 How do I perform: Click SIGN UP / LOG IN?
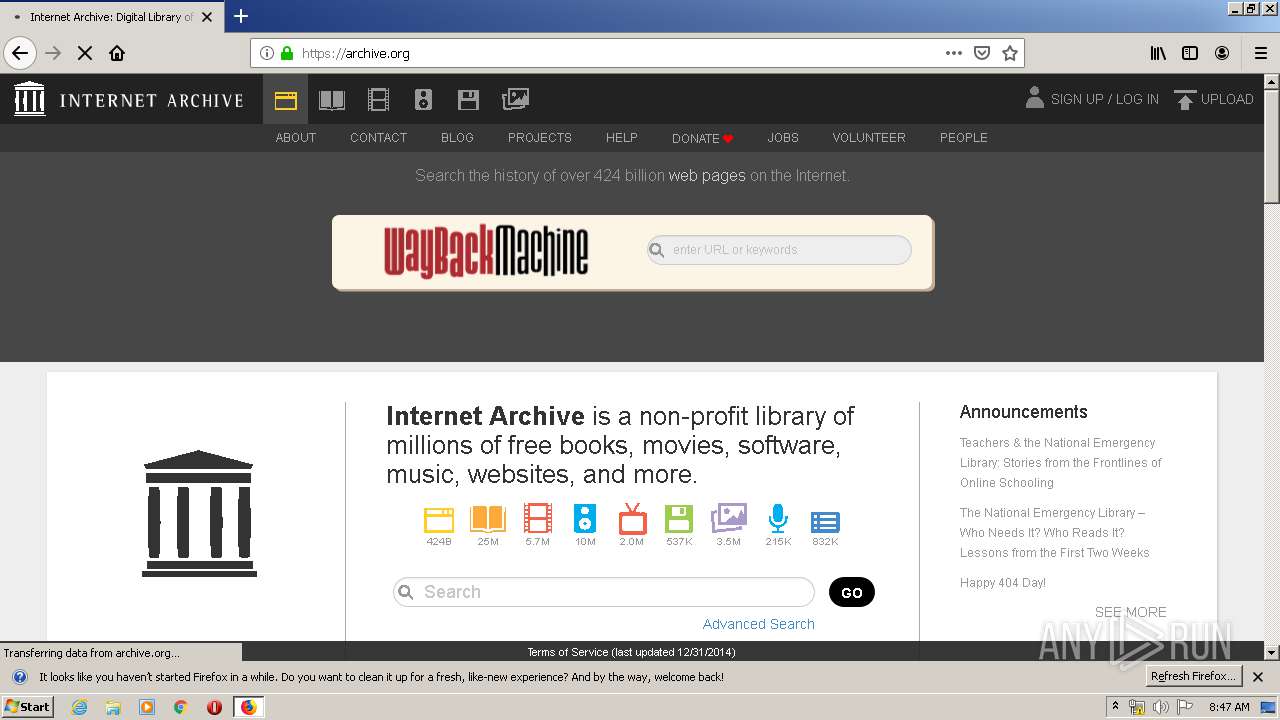pyautogui.click(x=1092, y=99)
